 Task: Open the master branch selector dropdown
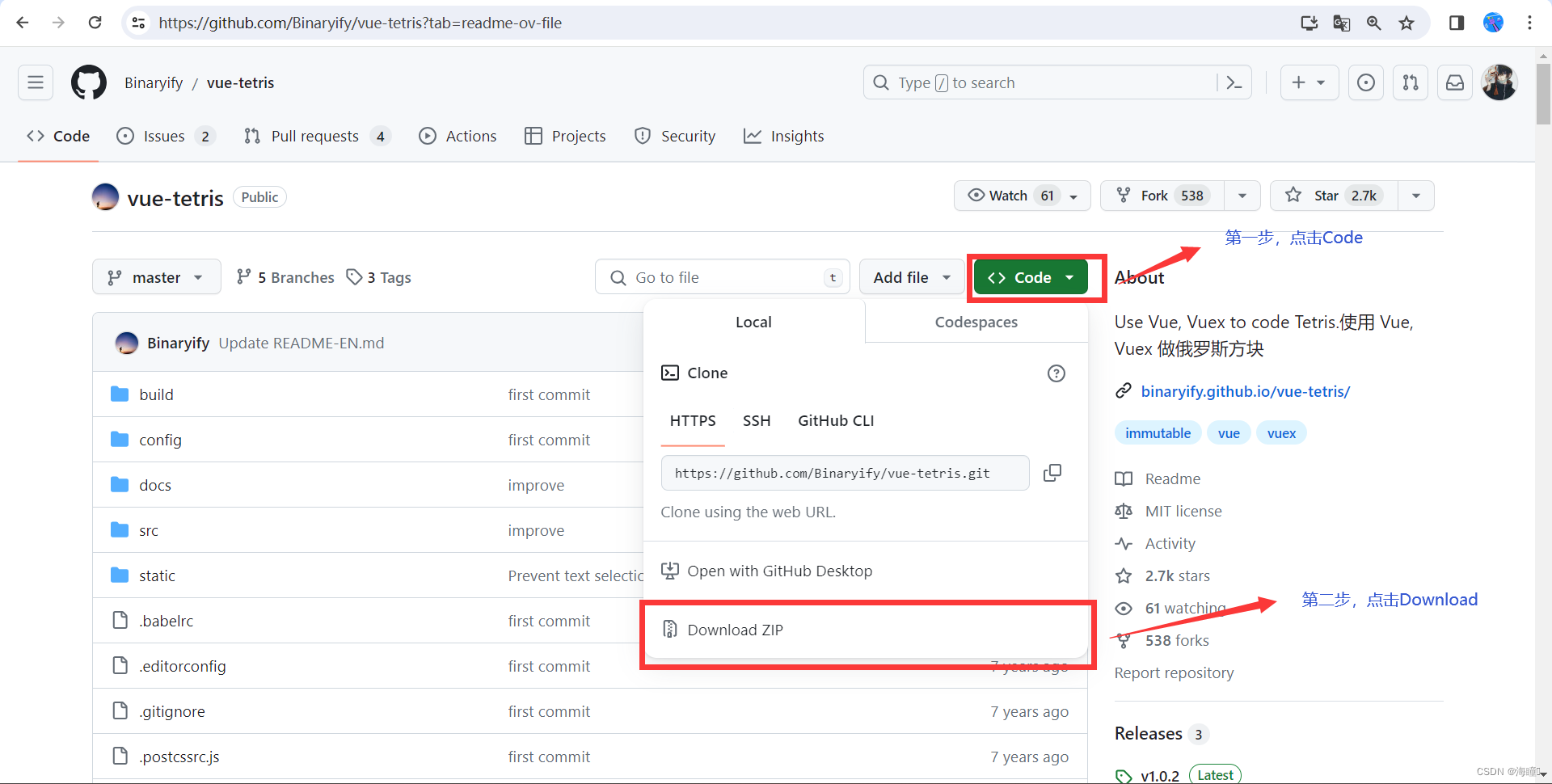point(156,277)
